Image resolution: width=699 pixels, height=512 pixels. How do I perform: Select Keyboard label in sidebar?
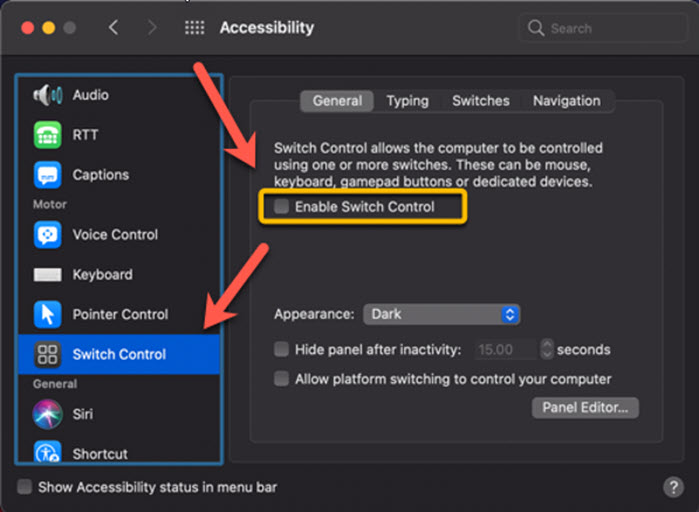(x=103, y=274)
